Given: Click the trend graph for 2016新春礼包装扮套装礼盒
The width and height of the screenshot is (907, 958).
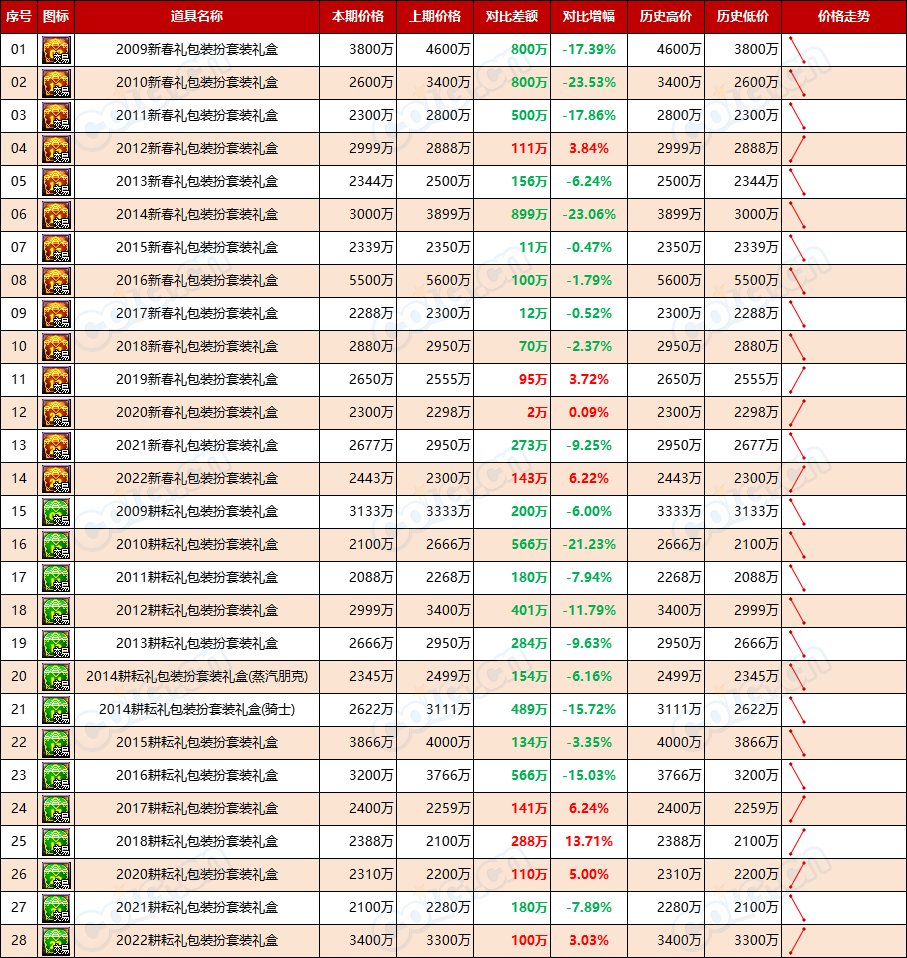Looking at the screenshot, I should 797,281.
